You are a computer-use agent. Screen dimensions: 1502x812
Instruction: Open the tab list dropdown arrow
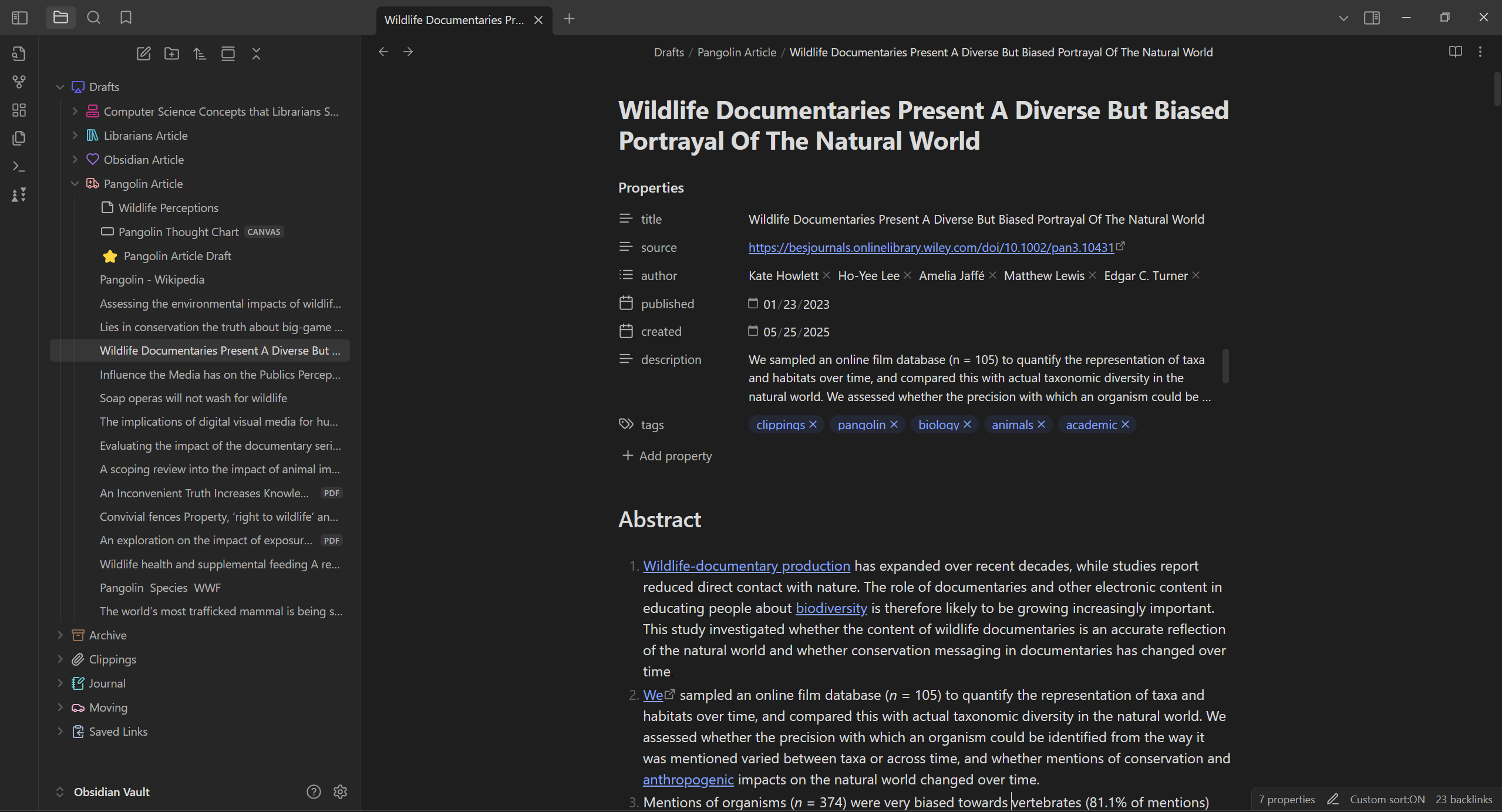[1343, 18]
